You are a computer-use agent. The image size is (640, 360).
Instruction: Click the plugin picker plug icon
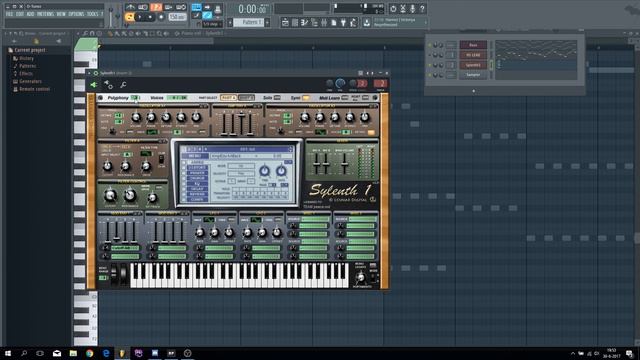(343, 22)
